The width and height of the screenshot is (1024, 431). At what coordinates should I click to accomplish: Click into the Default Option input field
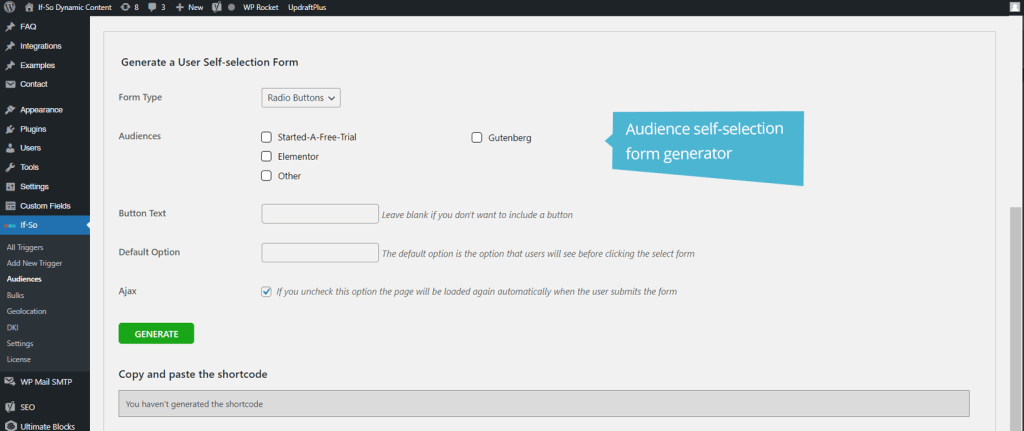pos(320,253)
